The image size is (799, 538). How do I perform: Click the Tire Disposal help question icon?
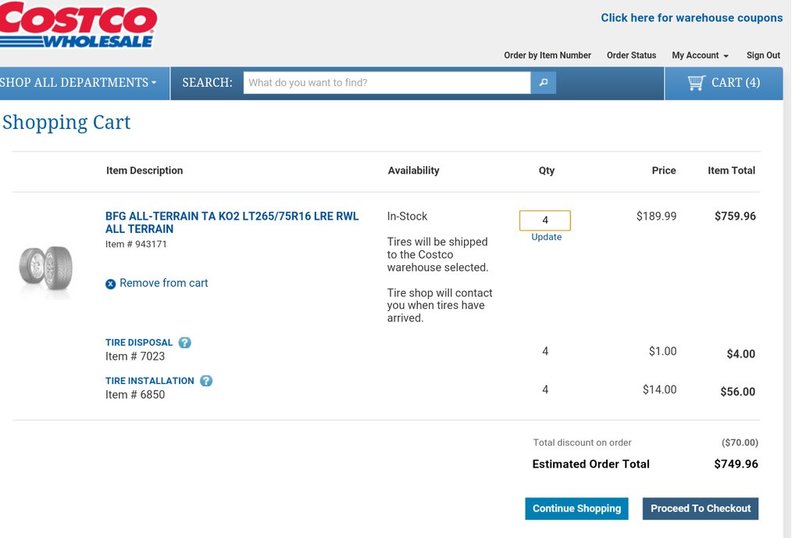tap(185, 342)
